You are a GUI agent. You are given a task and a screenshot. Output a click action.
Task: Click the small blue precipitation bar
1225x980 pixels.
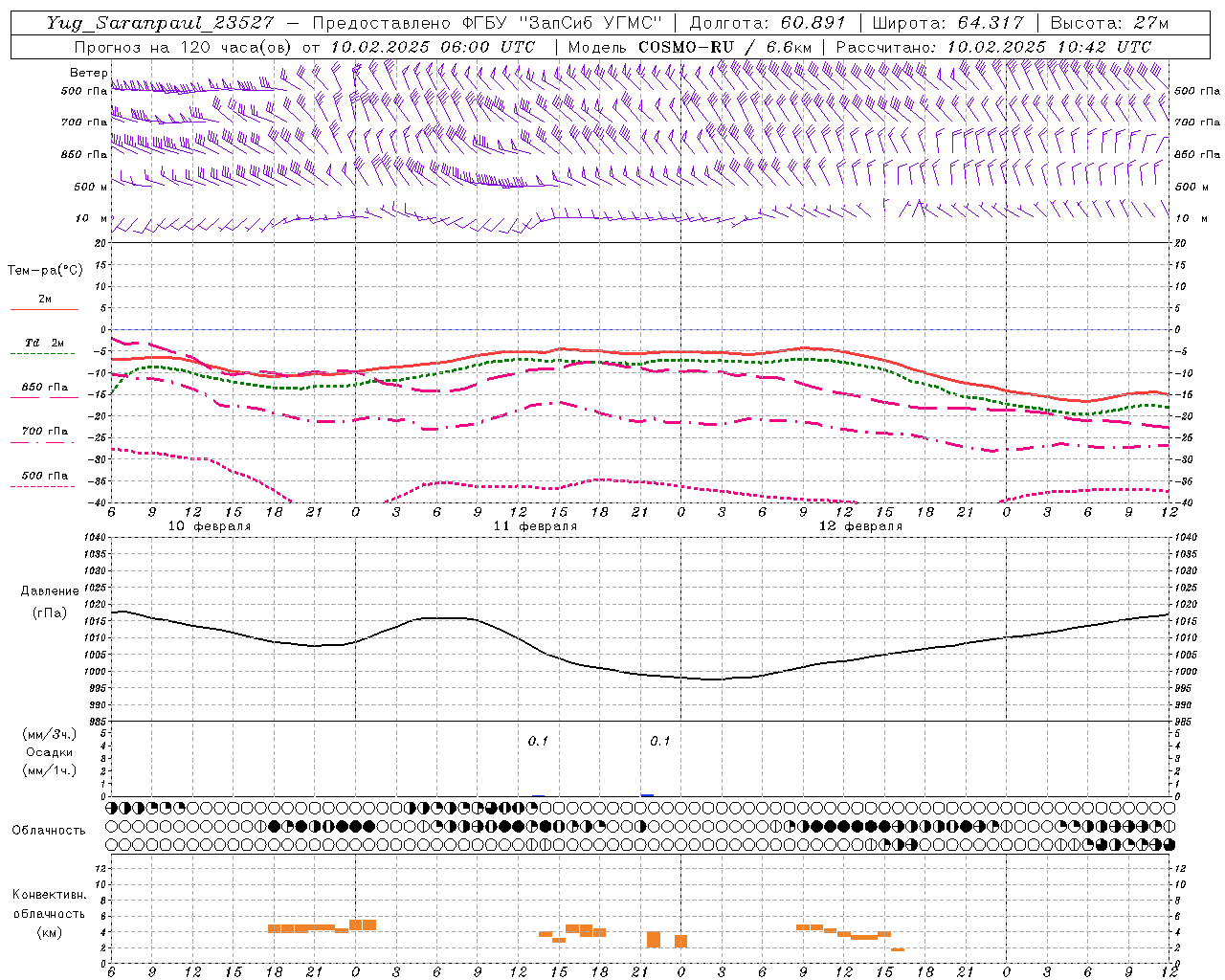coord(647,794)
